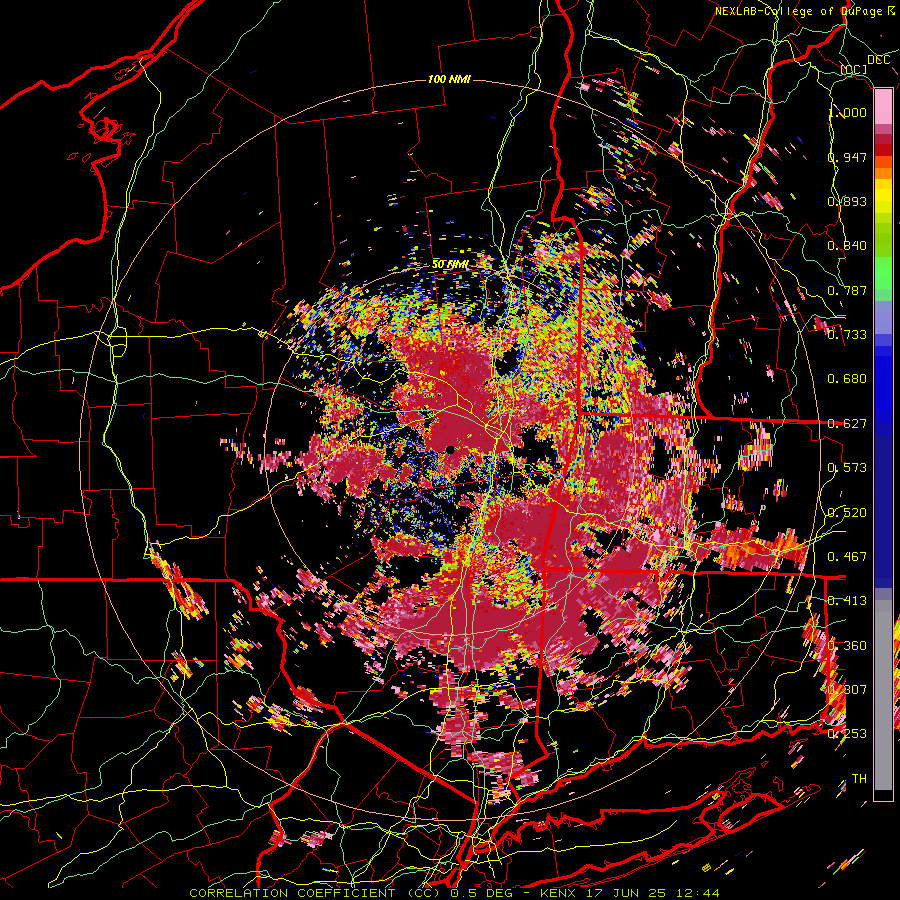Image resolution: width=900 pixels, height=900 pixels.
Task: Click the 0.893 scale value
Action: [x=847, y=201]
